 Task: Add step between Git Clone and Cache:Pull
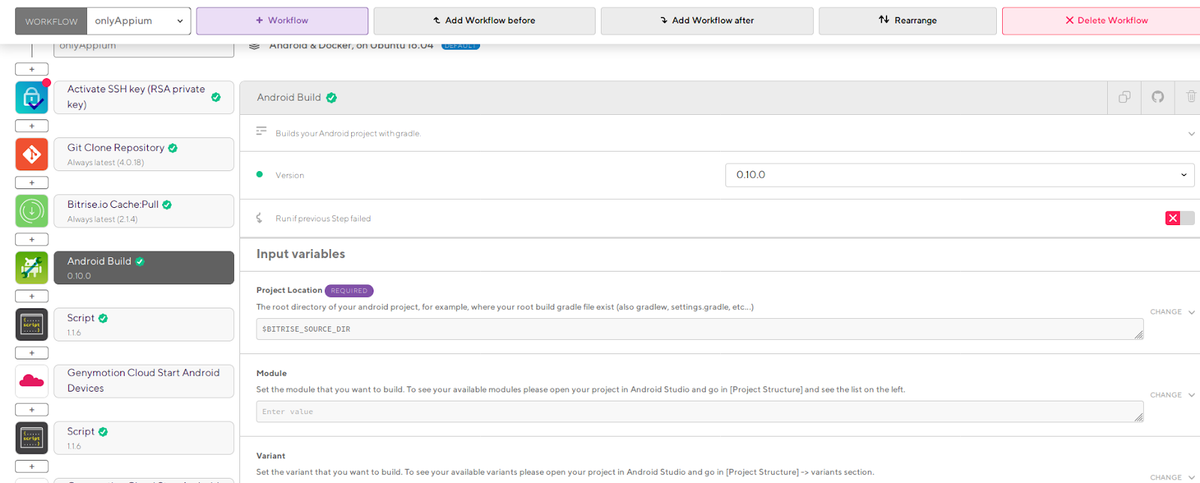click(31, 183)
